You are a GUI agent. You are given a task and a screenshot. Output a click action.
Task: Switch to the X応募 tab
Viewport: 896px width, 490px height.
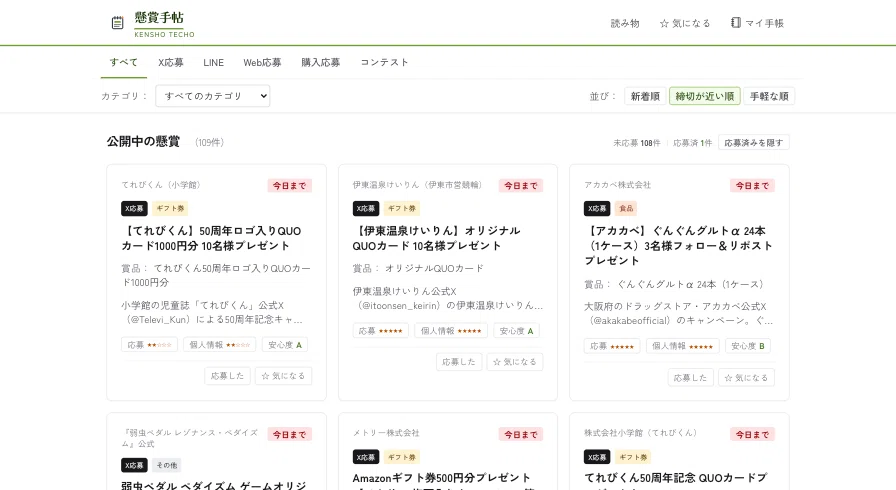171,62
